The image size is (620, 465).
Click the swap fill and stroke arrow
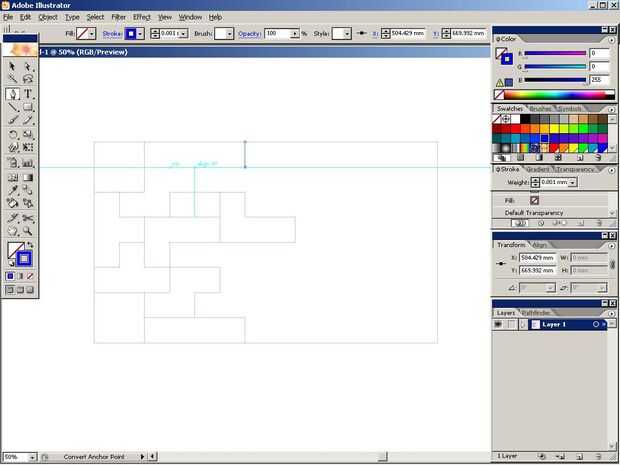point(30,245)
